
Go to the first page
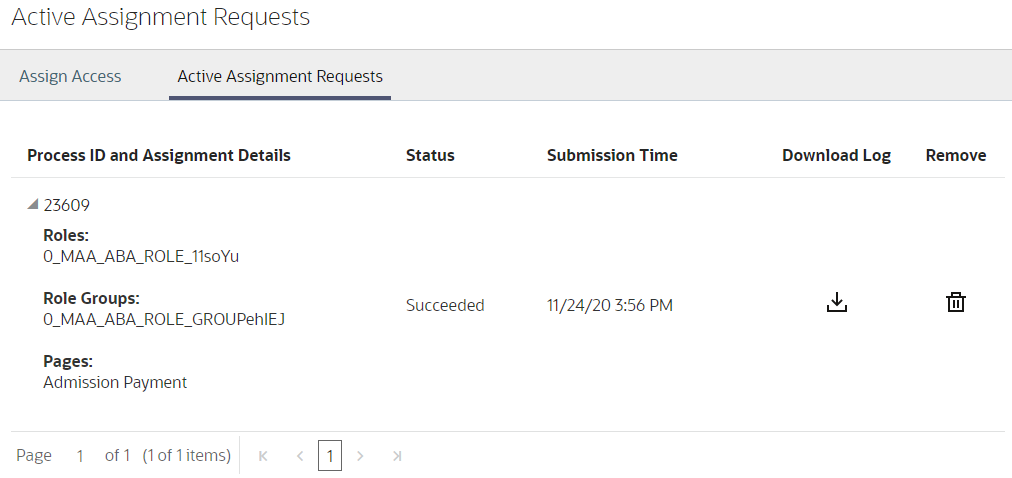[x=263, y=456]
